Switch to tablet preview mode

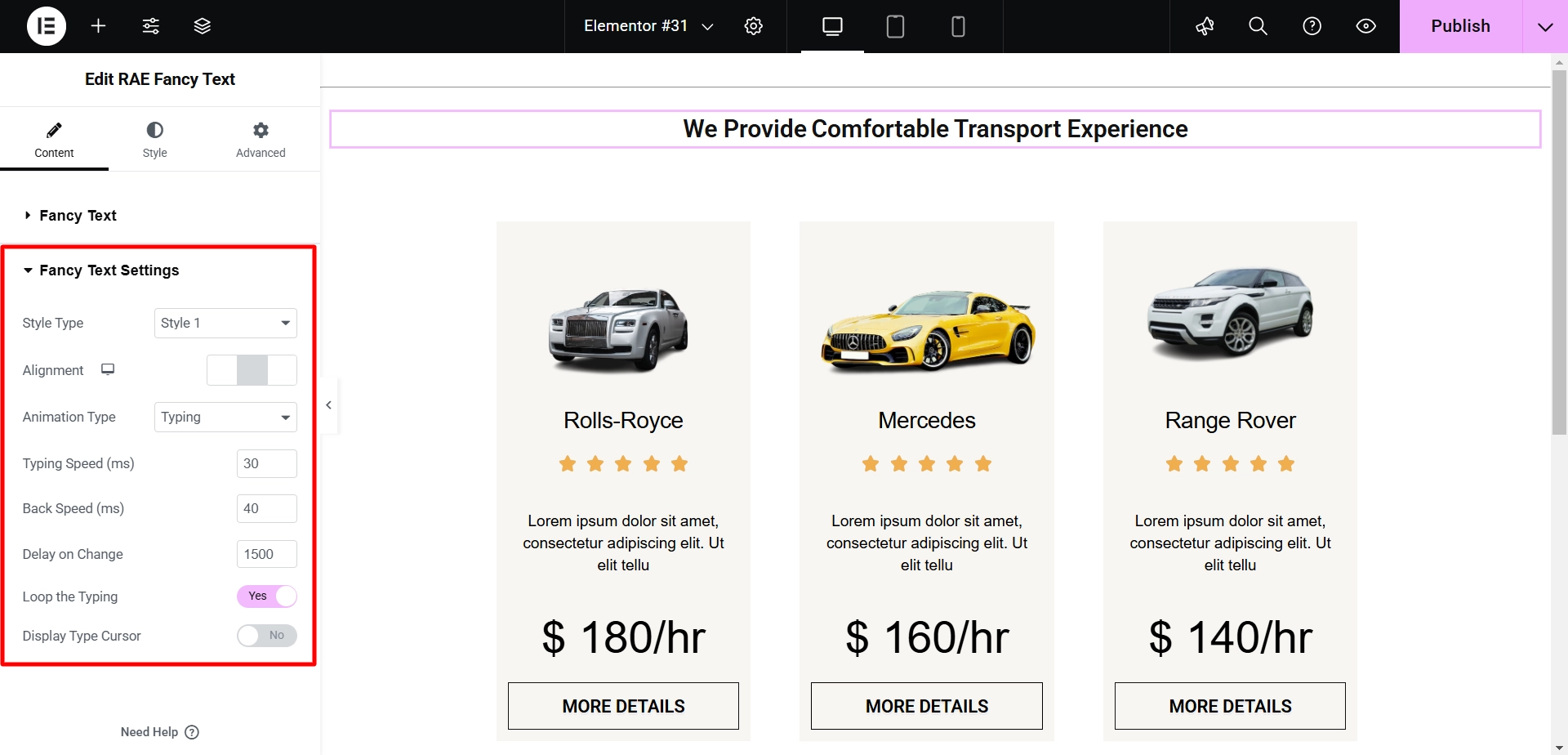coord(895,26)
